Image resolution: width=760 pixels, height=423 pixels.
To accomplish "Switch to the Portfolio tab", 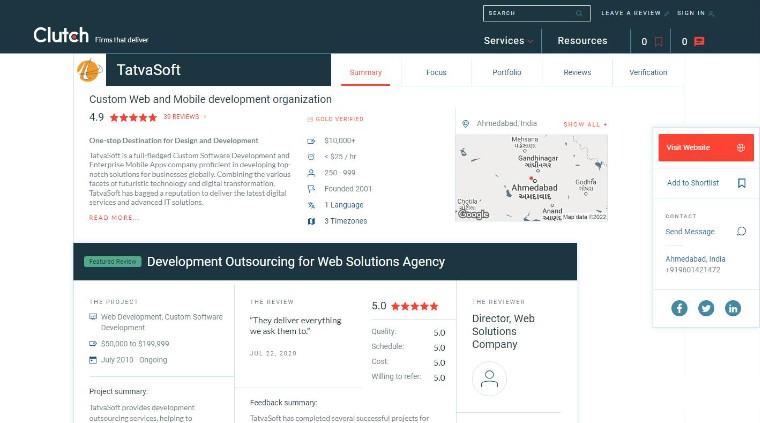I will (507, 72).
